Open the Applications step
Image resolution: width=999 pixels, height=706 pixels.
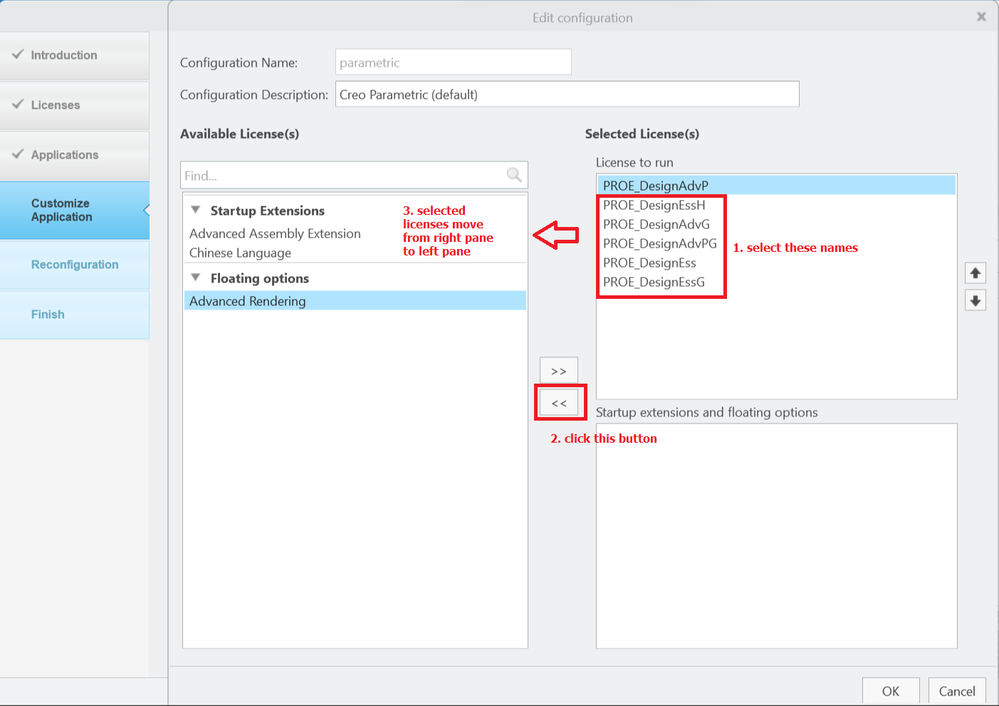click(75, 155)
